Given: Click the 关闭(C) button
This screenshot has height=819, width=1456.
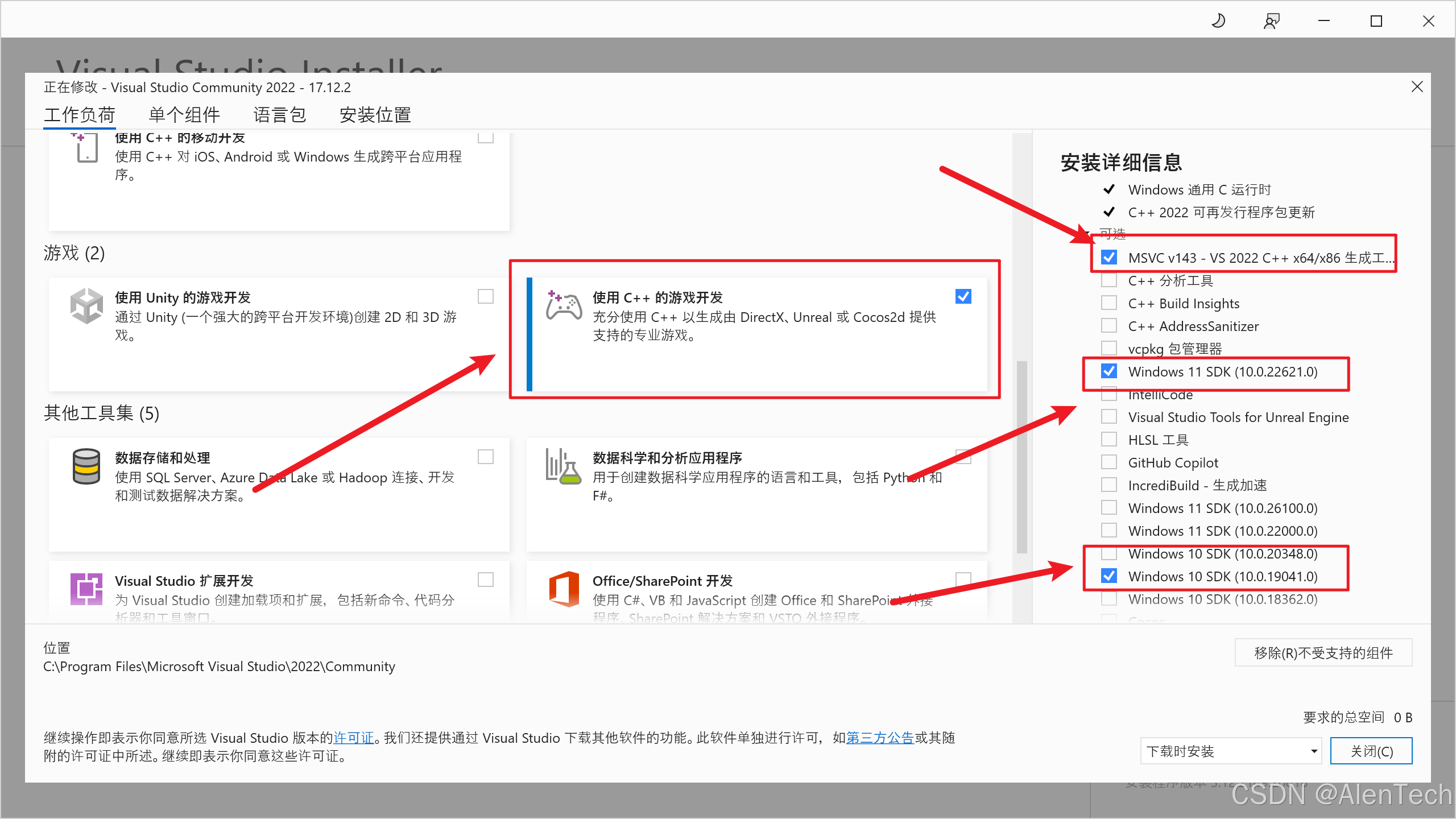Looking at the screenshot, I should coord(1371,751).
